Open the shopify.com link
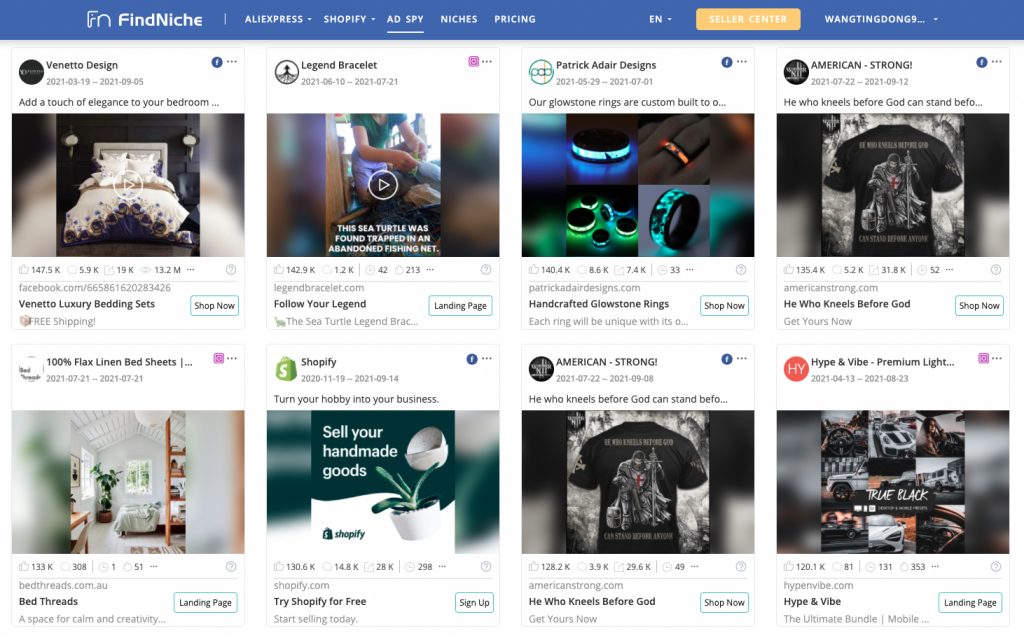This screenshot has width=1024, height=640. [x=301, y=585]
